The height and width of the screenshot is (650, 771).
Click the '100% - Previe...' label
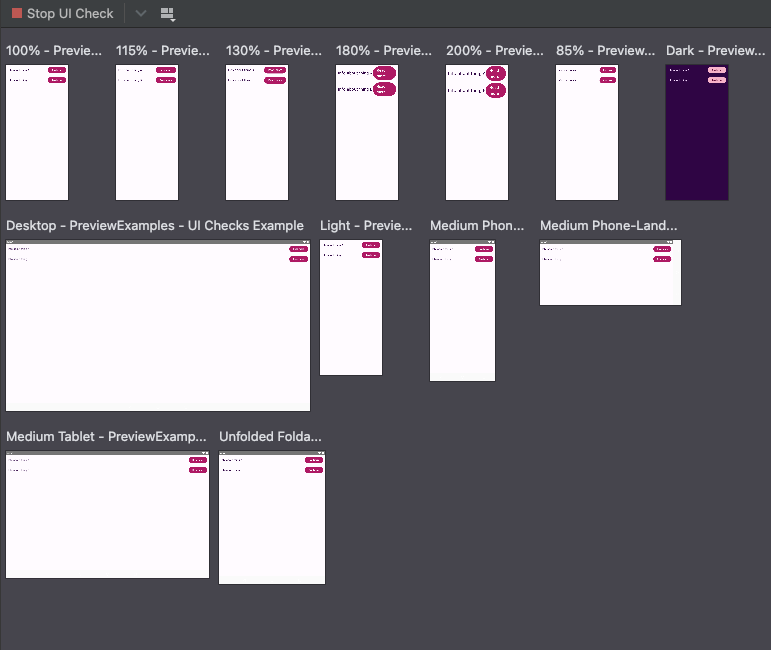[54, 51]
